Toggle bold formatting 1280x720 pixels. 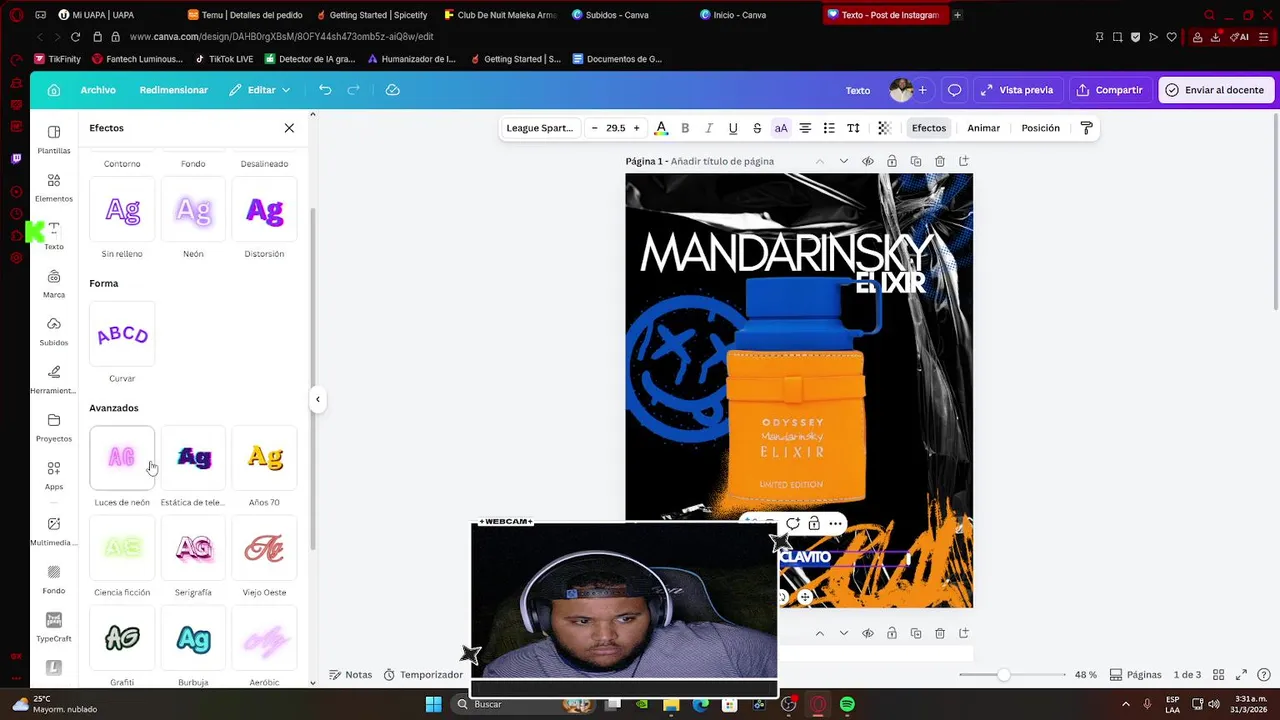[x=685, y=128]
